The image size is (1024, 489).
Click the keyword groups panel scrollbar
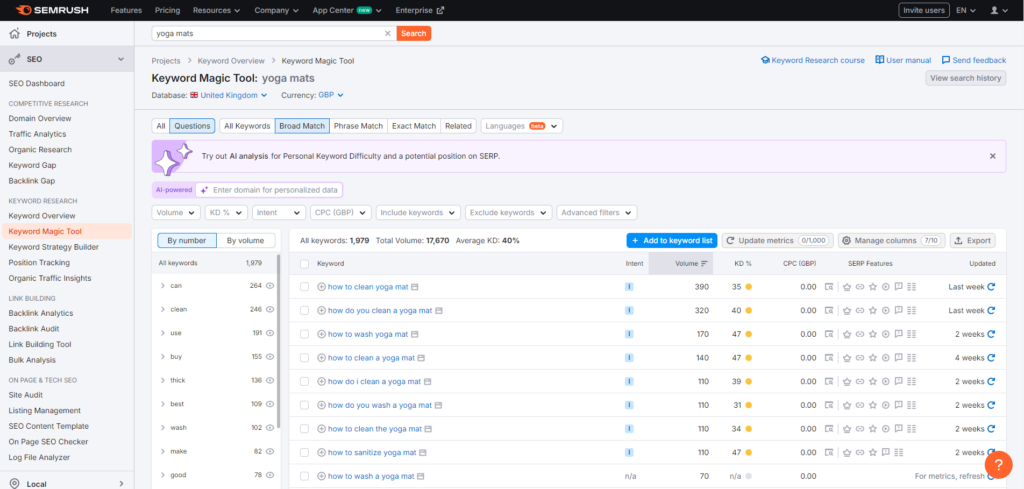pos(279,340)
